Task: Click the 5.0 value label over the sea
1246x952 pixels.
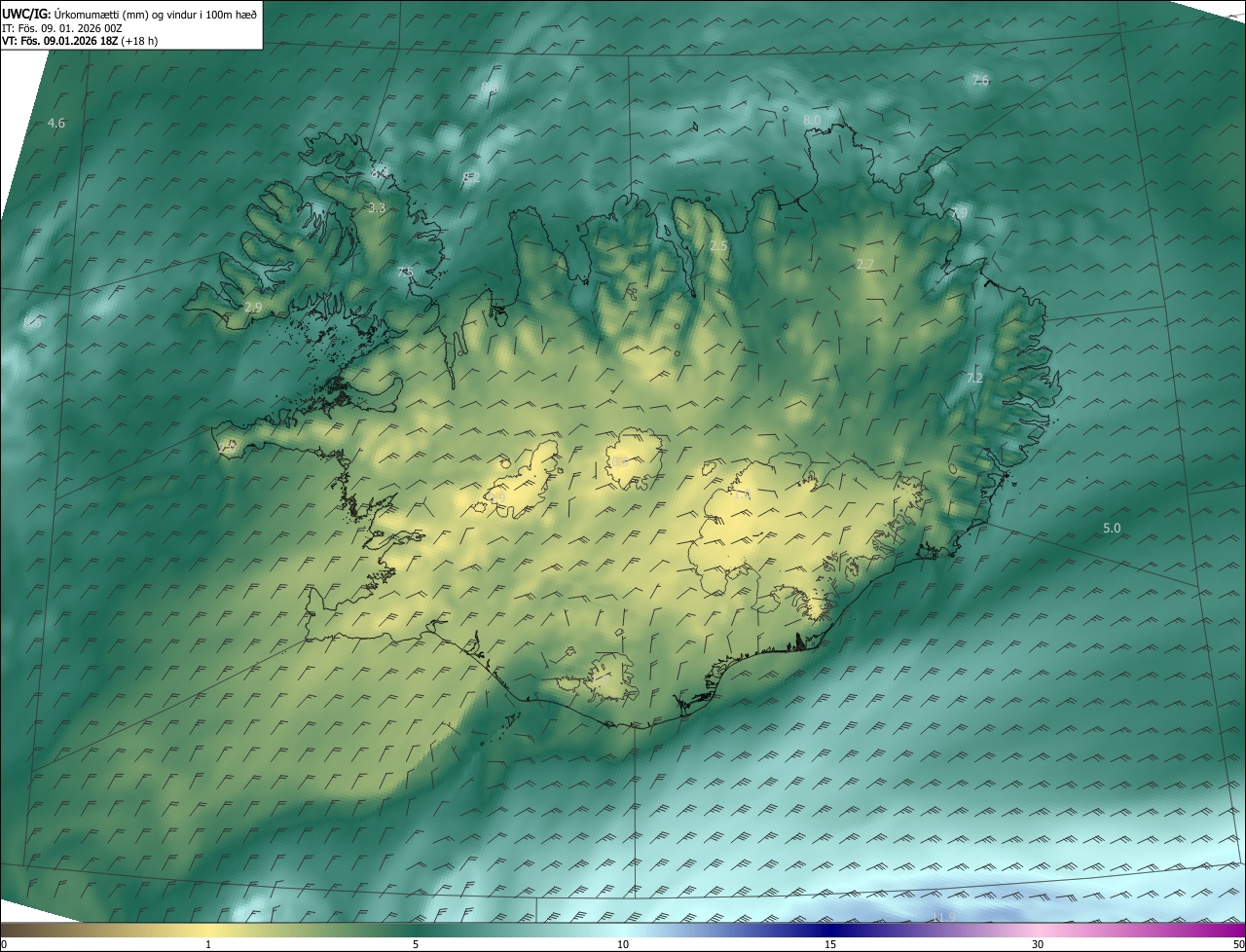Action: pos(1112,528)
